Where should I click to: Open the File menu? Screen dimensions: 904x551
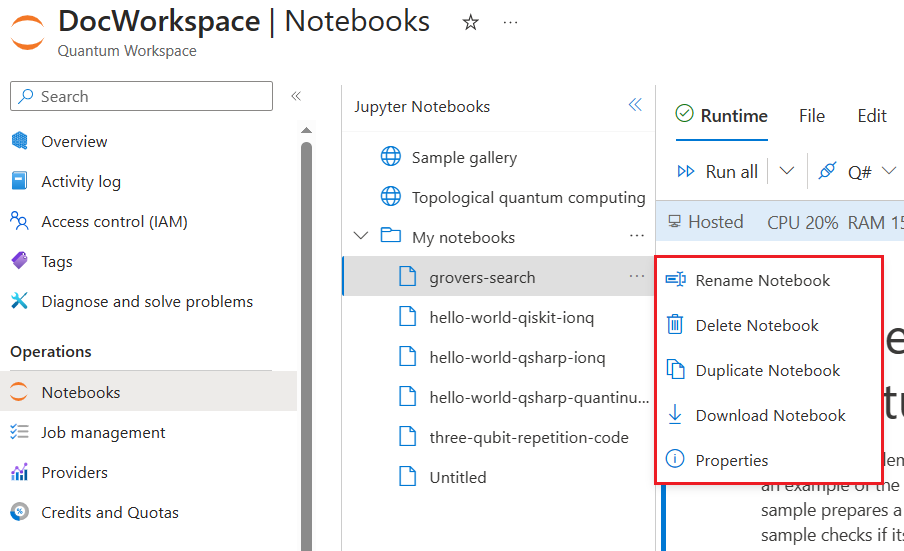click(x=812, y=116)
